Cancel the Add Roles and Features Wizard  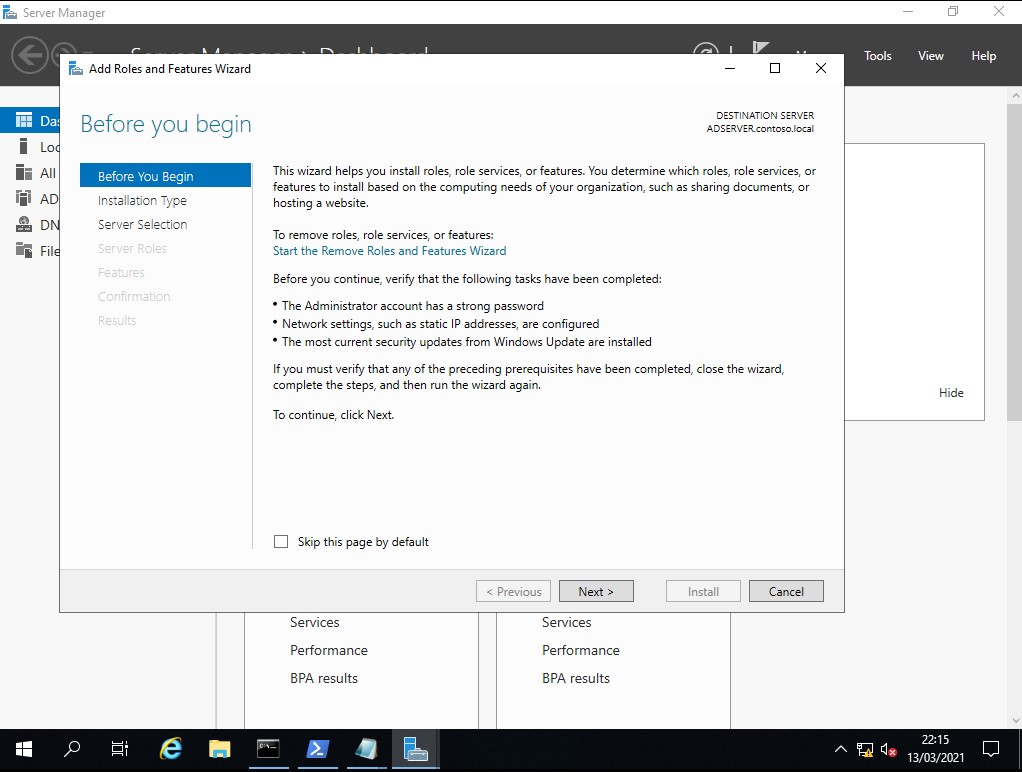click(x=785, y=591)
